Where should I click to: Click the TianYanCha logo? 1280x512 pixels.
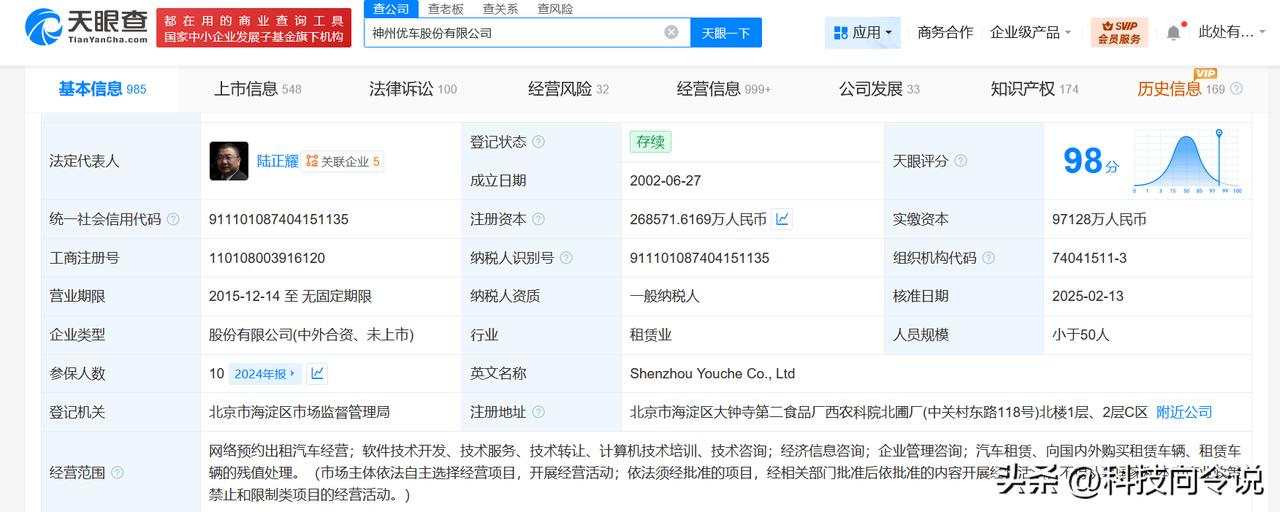pyautogui.click(x=86, y=27)
